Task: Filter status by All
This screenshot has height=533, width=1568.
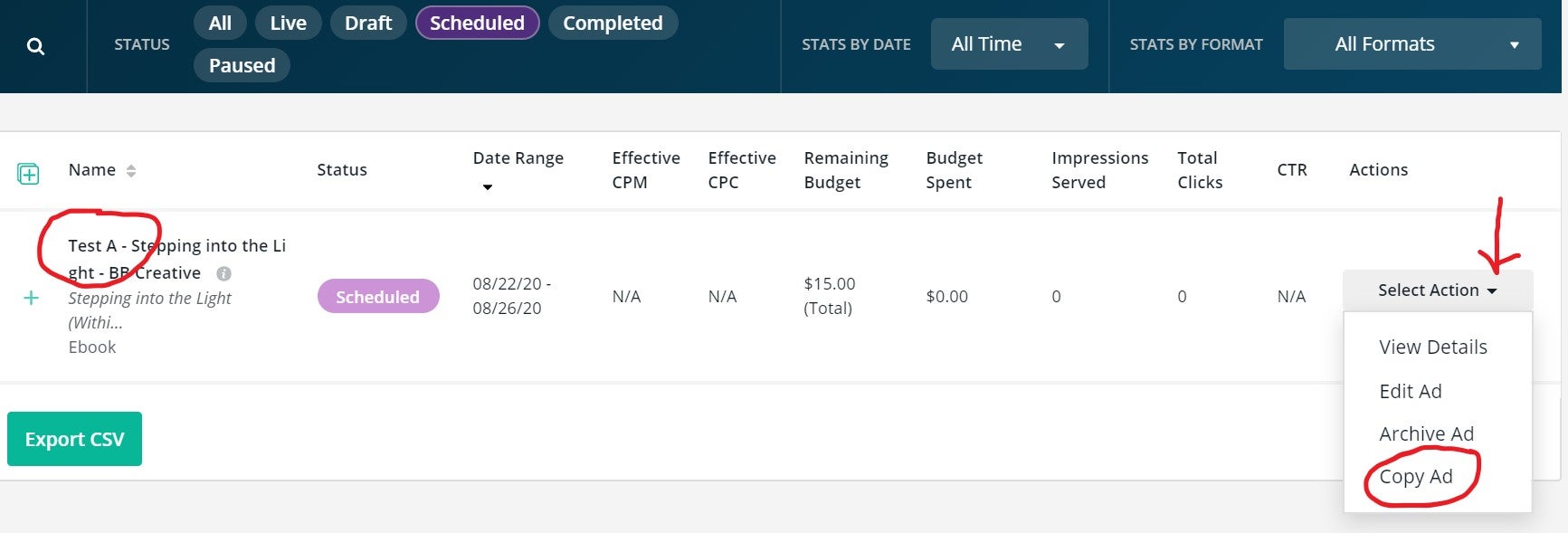Action: coord(220,24)
